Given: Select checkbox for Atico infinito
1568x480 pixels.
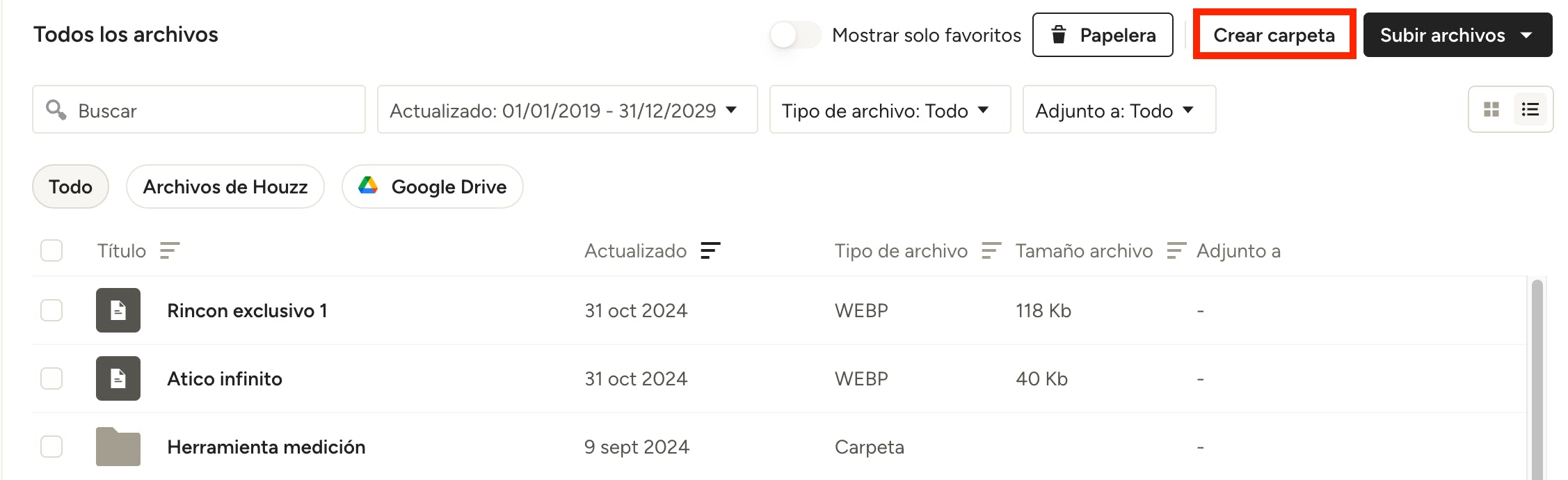Looking at the screenshot, I should click(51, 378).
